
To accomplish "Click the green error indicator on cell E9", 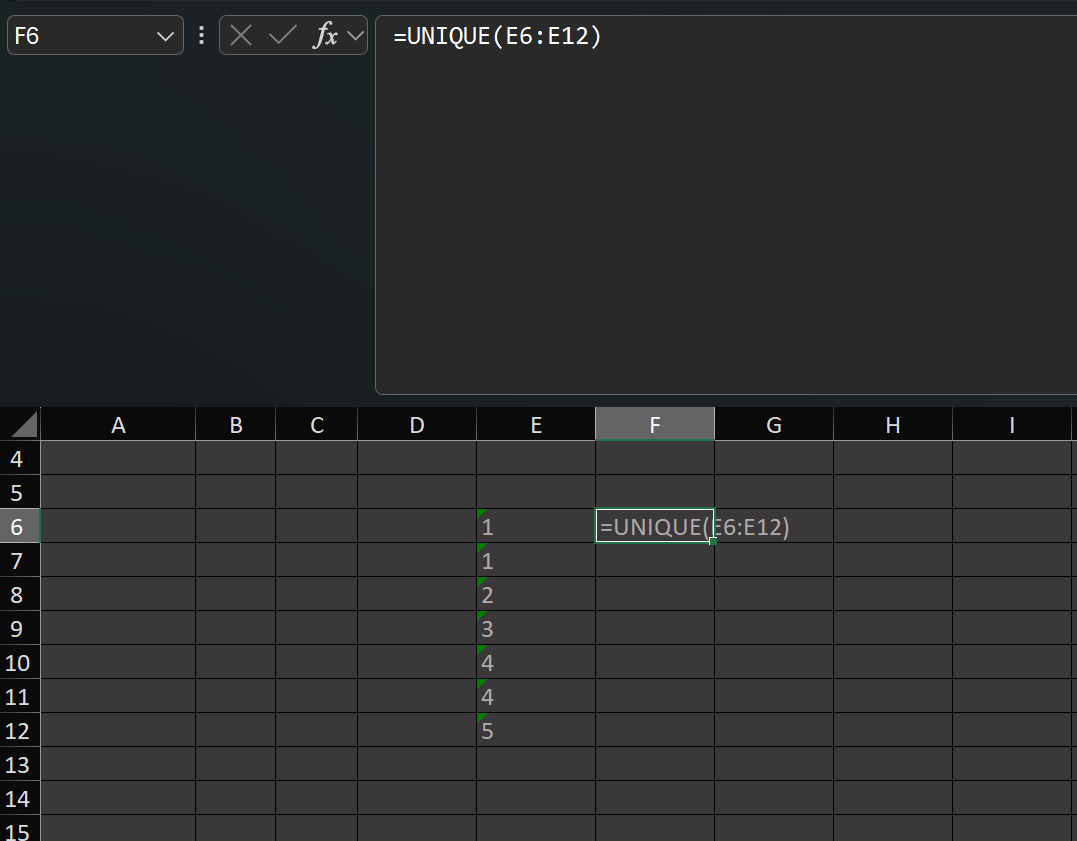I will 481,615.
